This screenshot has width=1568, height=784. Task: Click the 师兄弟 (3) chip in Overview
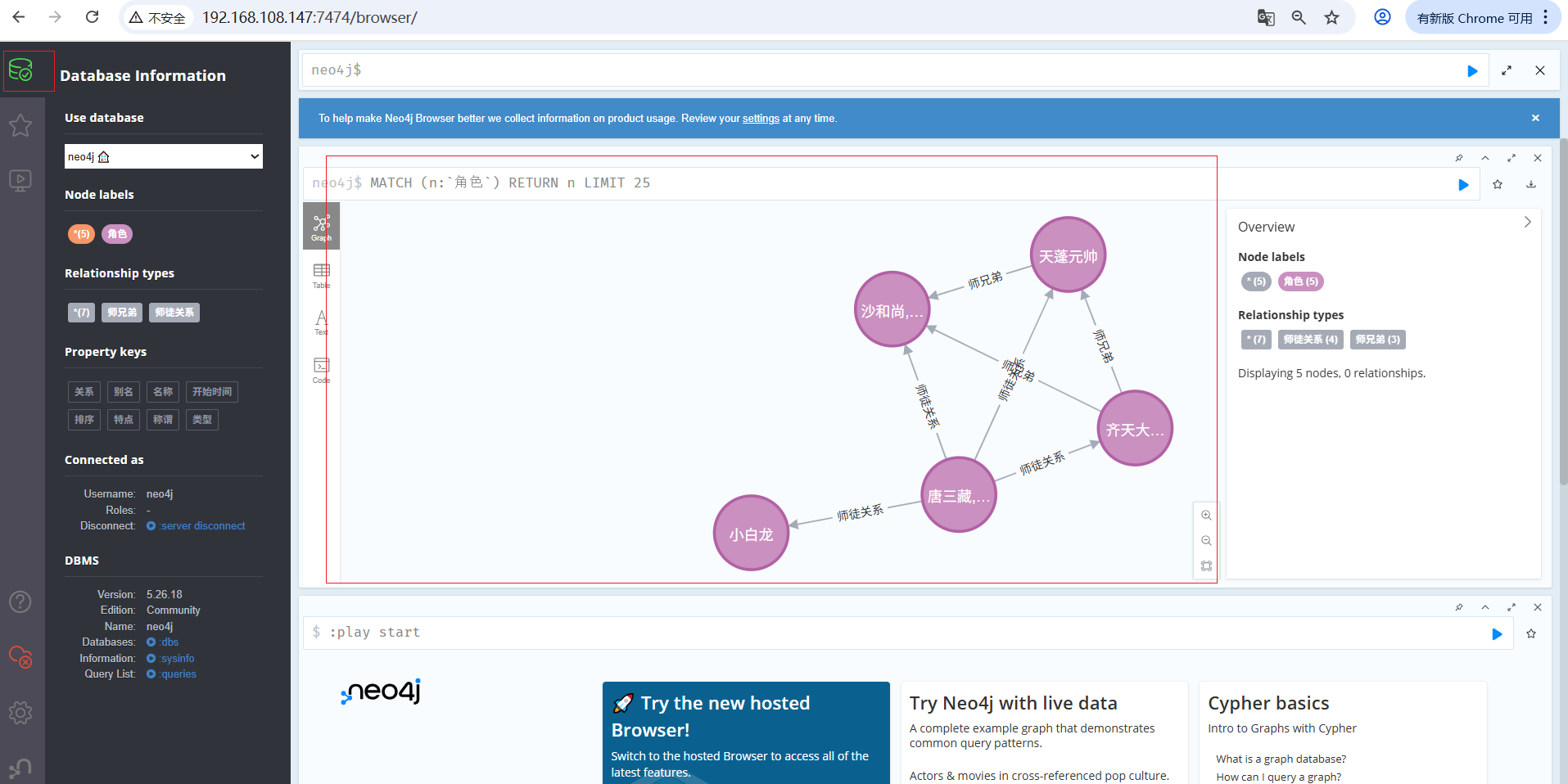pyautogui.click(x=1378, y=340)
